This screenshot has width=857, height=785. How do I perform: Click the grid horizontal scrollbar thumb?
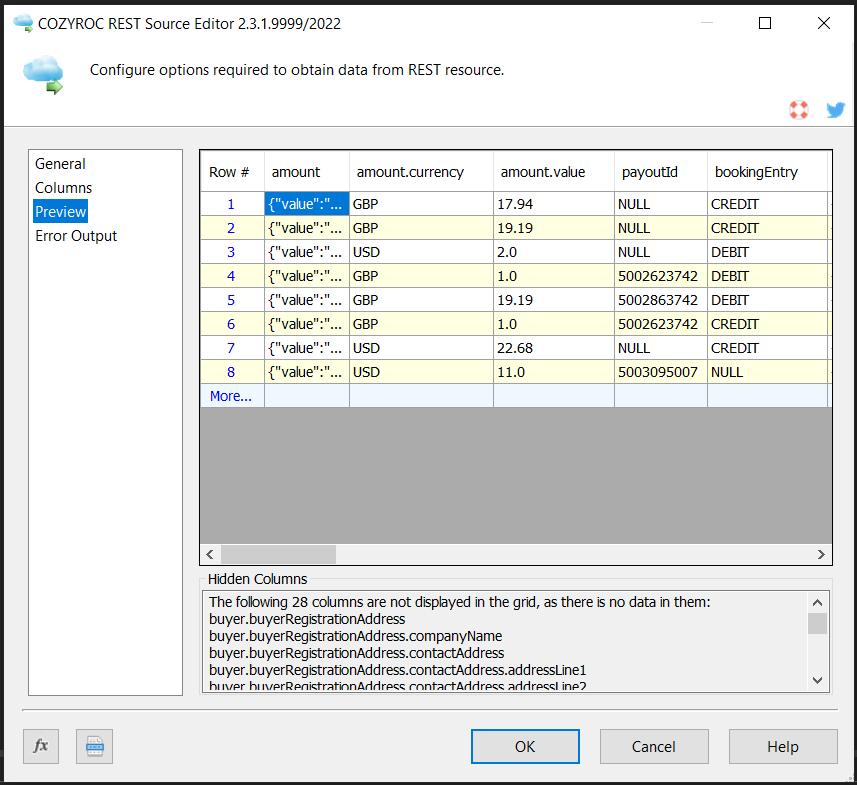click(x=278, y=554)
